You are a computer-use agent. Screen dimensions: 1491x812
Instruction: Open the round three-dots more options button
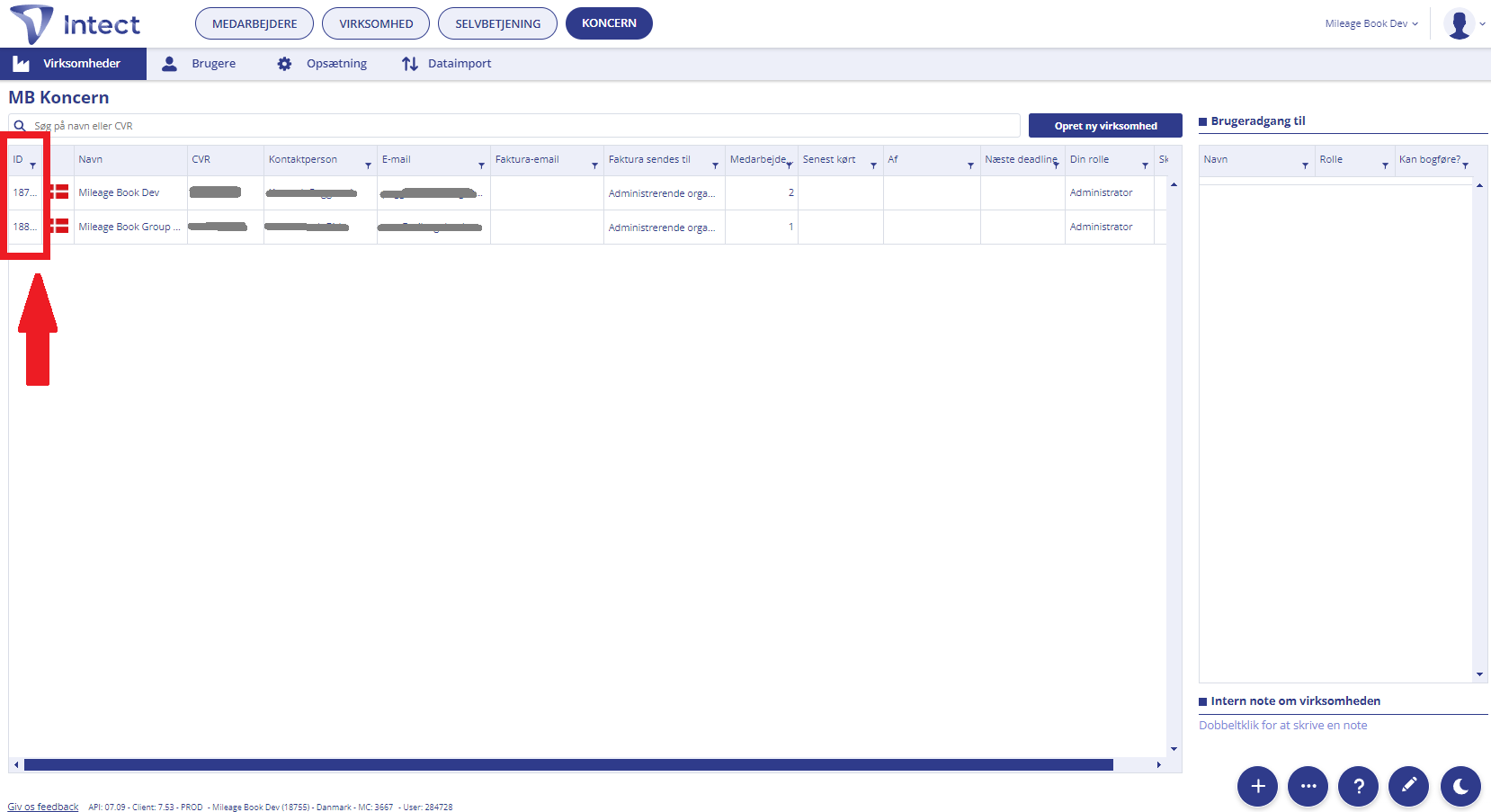[1308, 786]
